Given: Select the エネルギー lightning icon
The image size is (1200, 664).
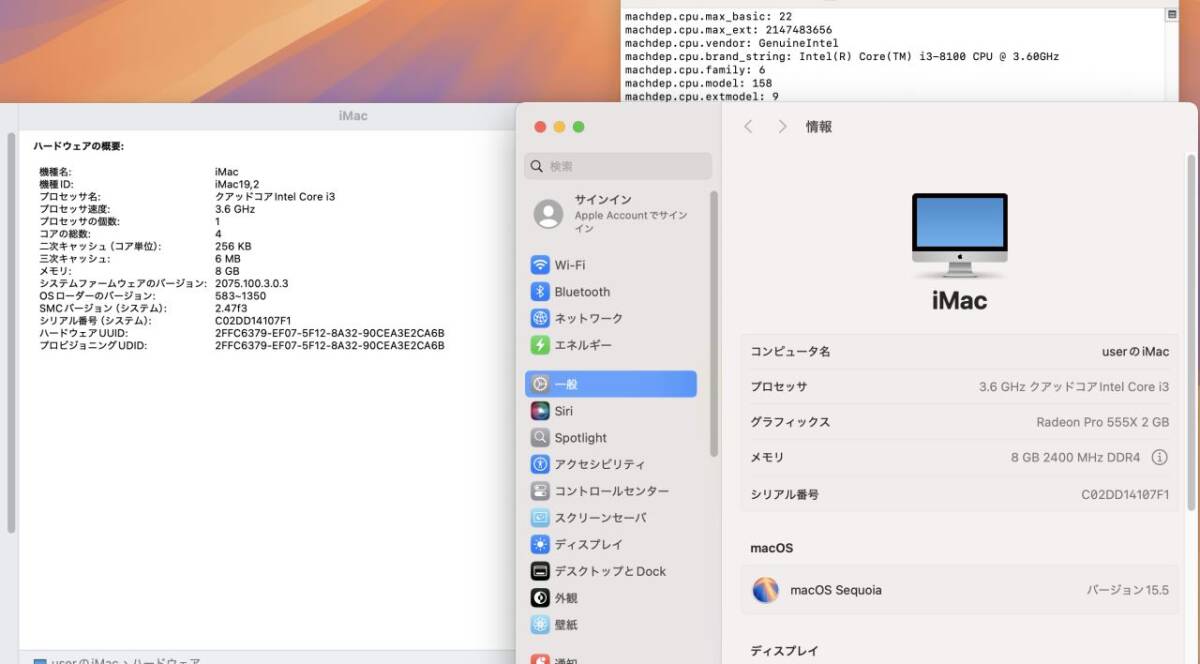Looking at the screenshot, I should (x=540, y=345).
